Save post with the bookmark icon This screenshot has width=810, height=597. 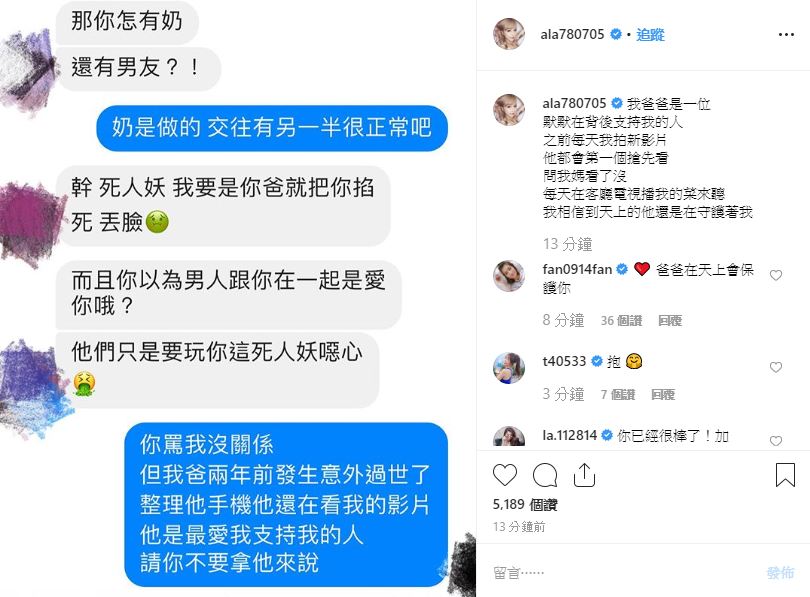[x=785, y=475]
